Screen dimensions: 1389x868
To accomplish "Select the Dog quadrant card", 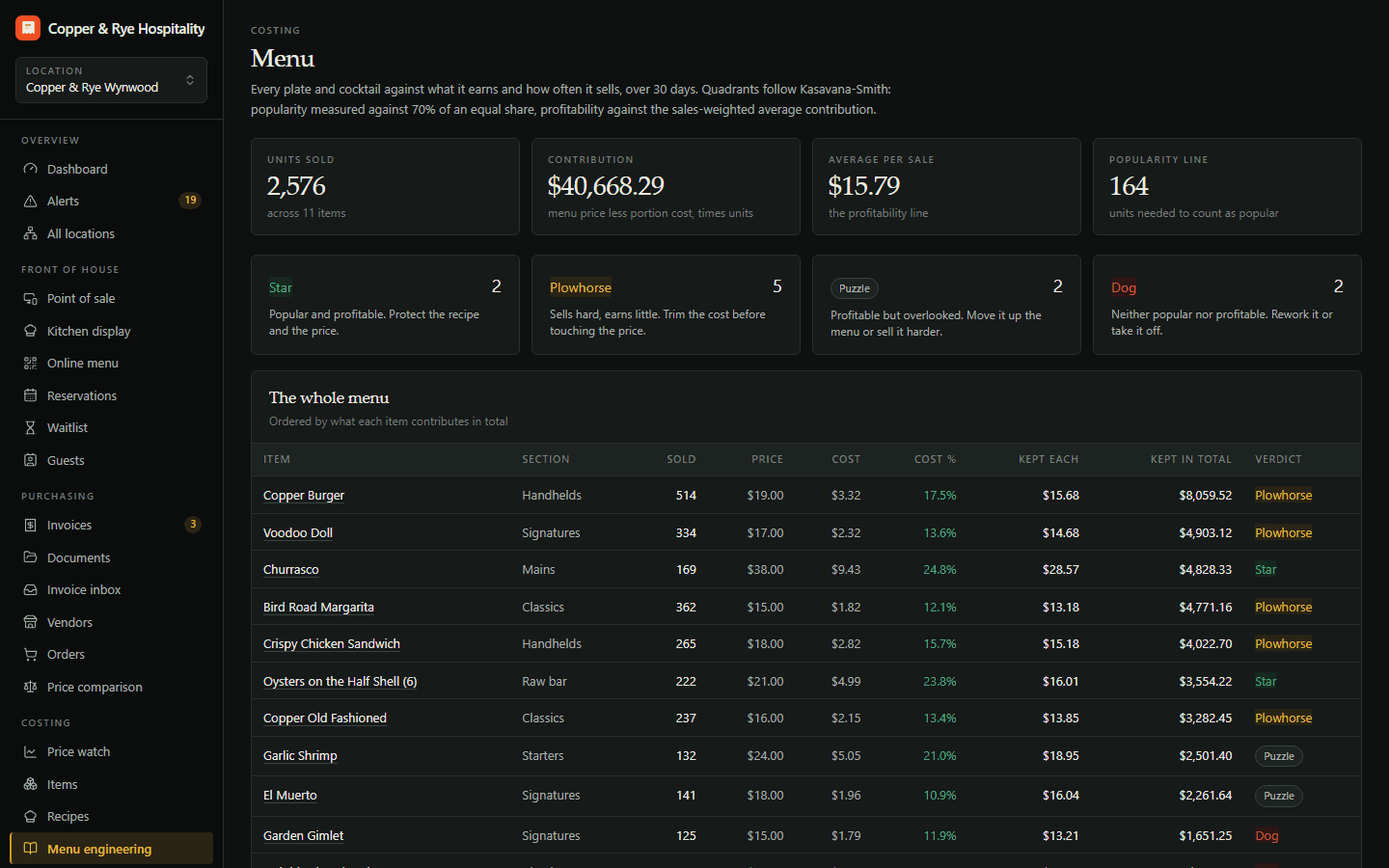I will pos(1227,305).
